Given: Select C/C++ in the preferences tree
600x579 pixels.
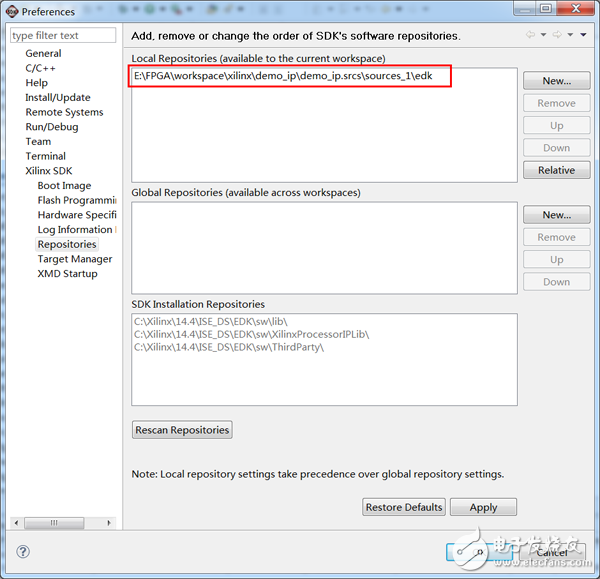Looking at the screenshot, I should tap(40, 68).
